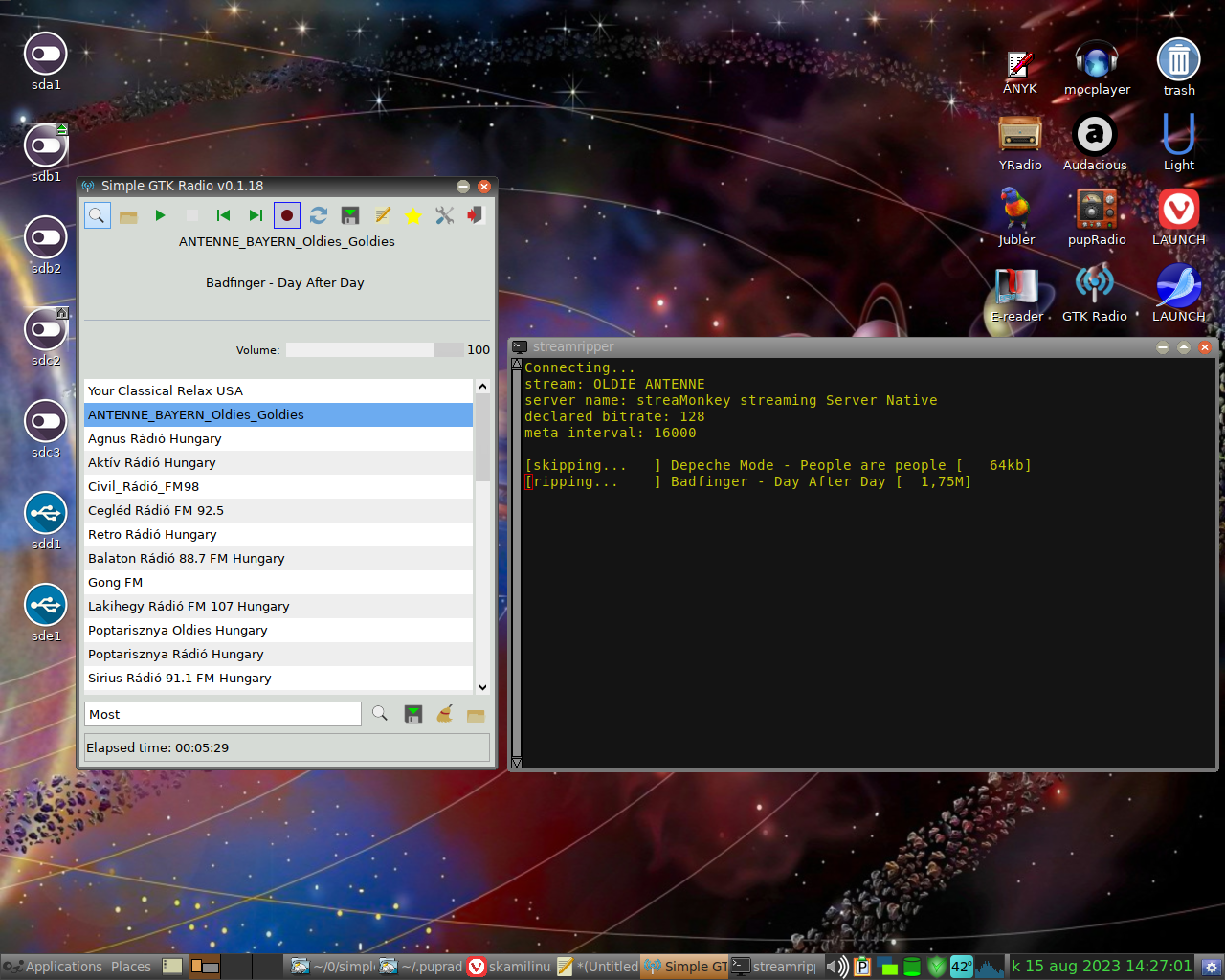Click the magnifier search icon in the GTK Radio toolbar
Screen dimensions: 1225x980
tap(97, 215)
